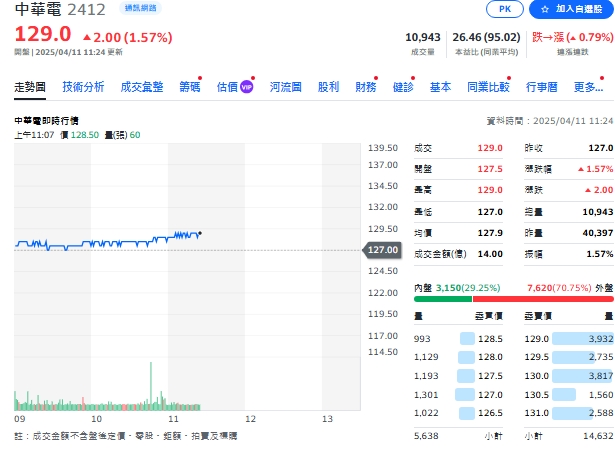
Task: Click the VIP badge icon
Action: (x=246, y=87)
